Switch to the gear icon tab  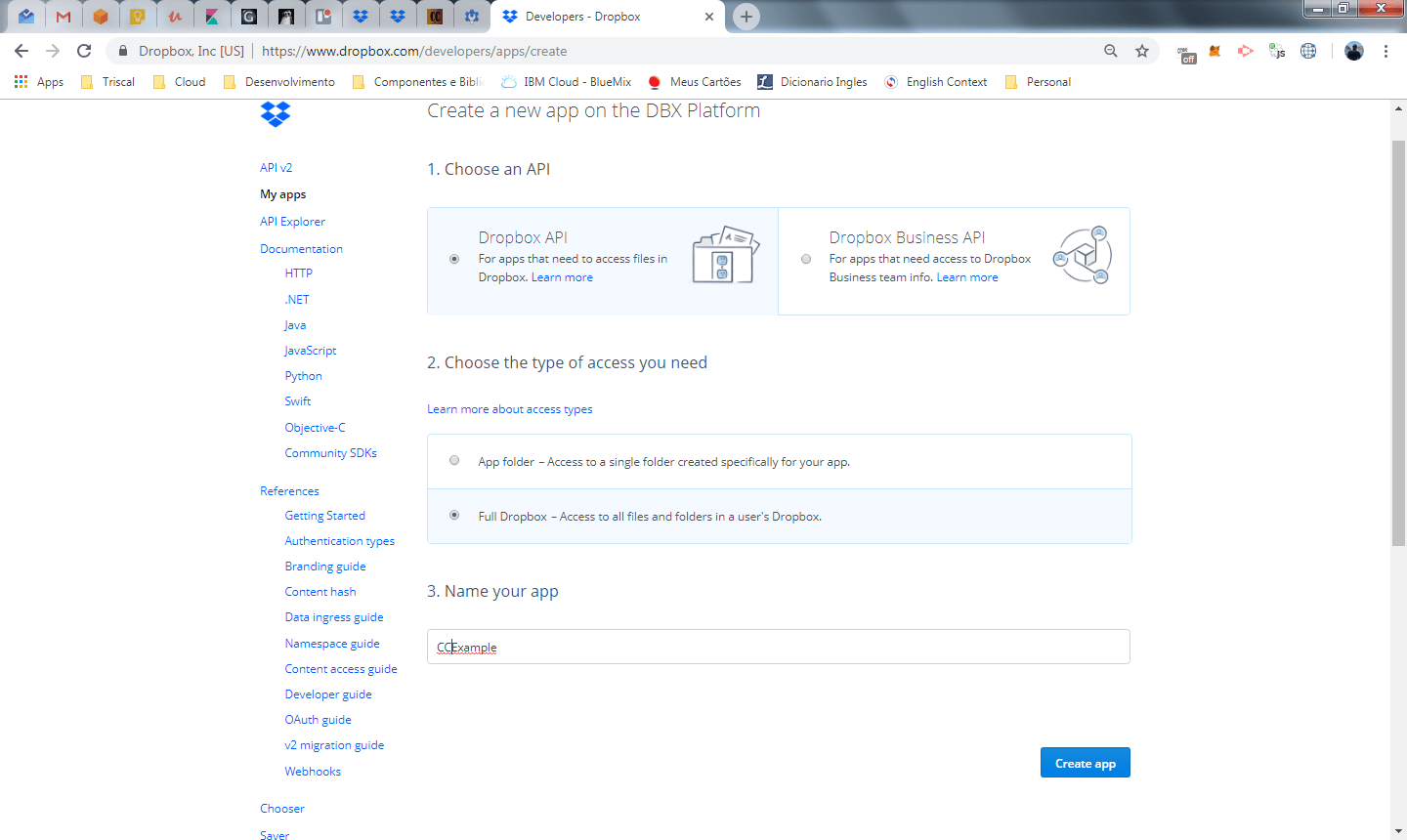coord(472,17)
